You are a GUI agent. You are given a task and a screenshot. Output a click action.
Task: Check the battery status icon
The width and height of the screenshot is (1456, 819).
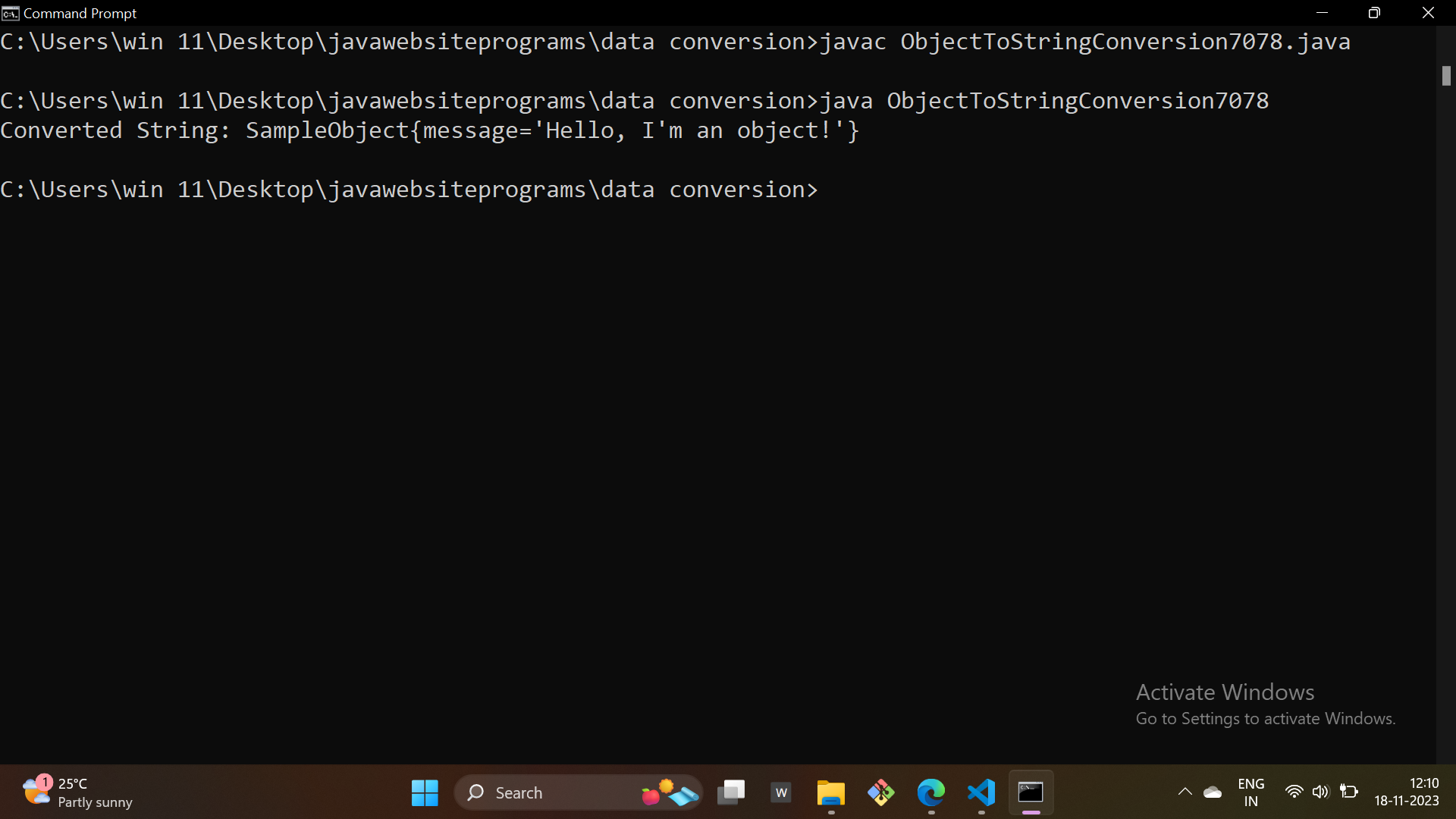(x=1348, y=792)
